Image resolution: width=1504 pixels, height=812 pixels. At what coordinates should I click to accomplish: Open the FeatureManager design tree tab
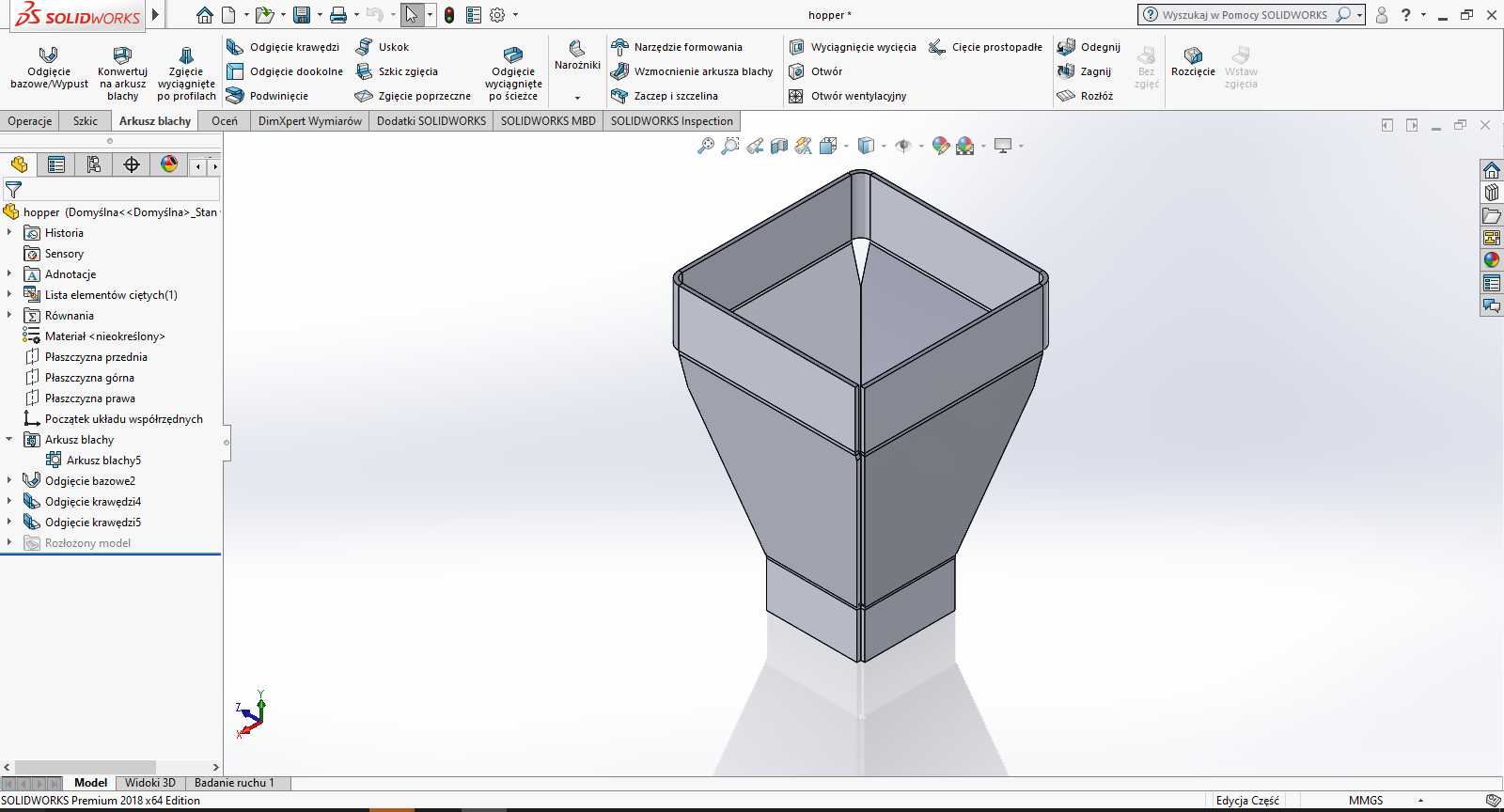coord(19,164)
